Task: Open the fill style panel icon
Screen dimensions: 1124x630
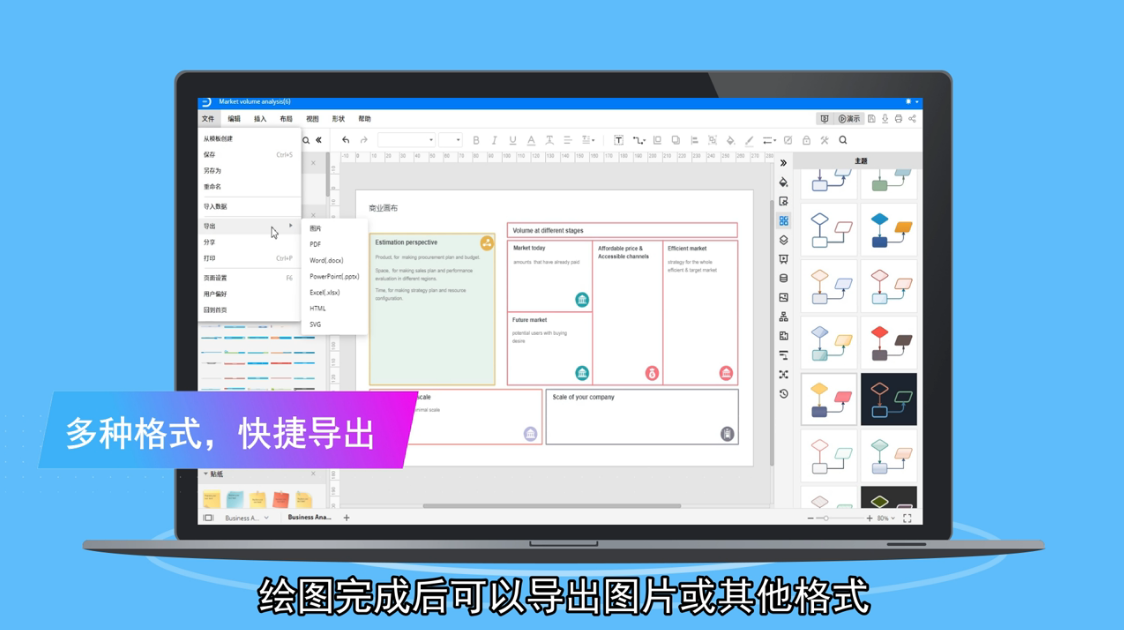Action: pyautogui.click(x=784, y=182)
